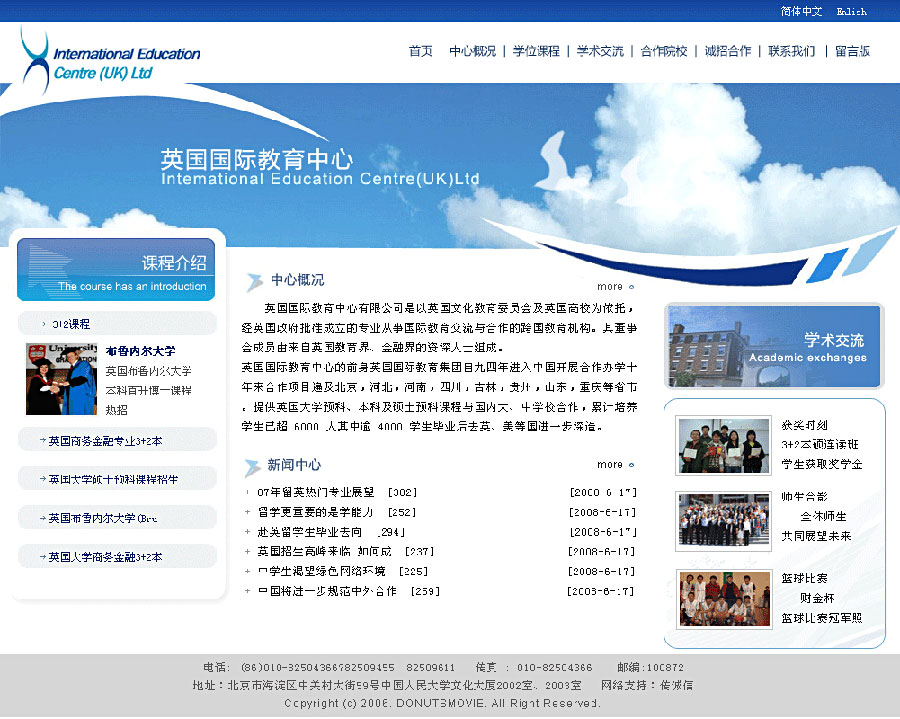Open the award recipients group photo
Viewport: 900px width, 719px height.
tap(724, 445)
